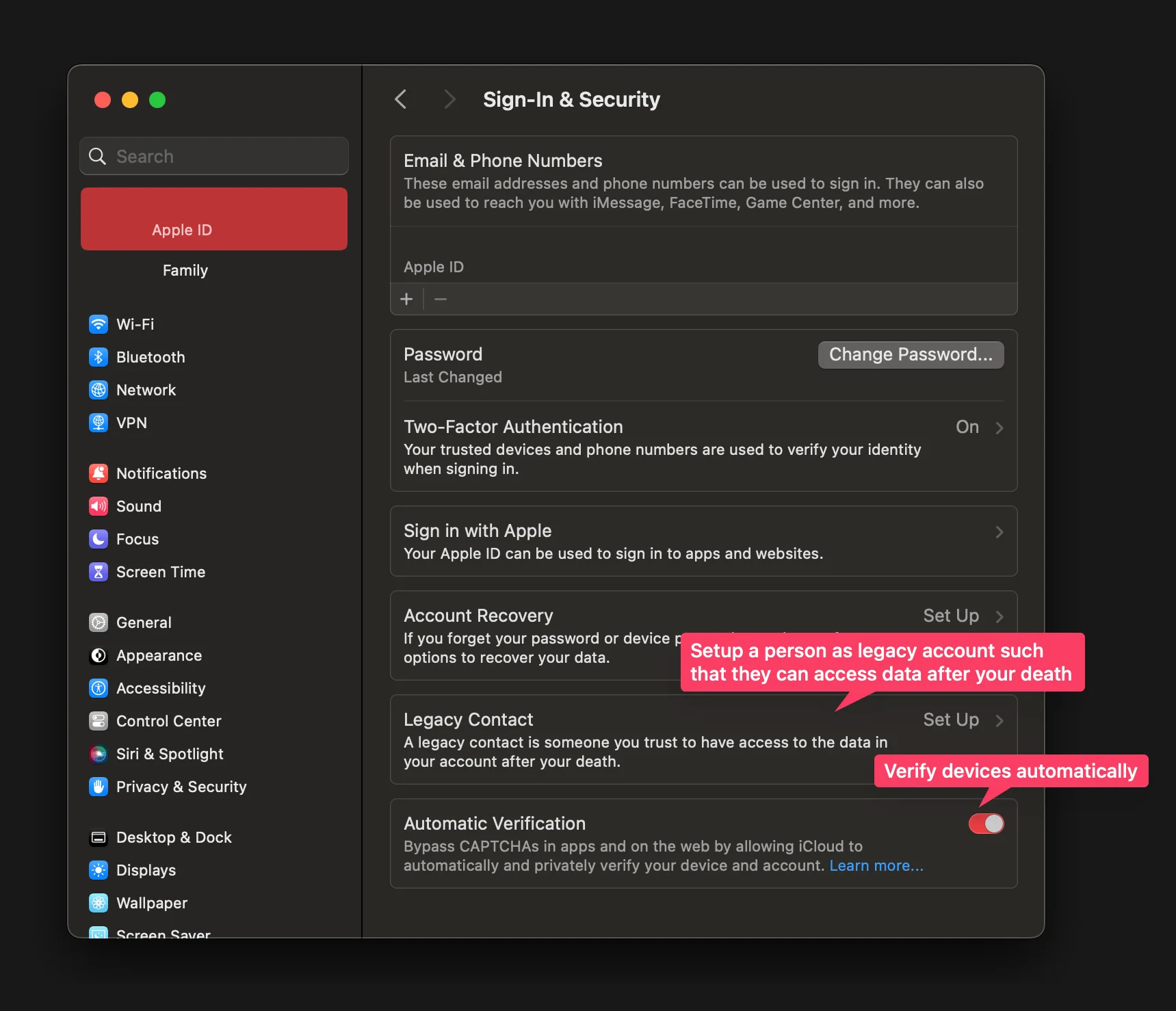The width and height of the screenshot is (1176, 1011).
Task: Open Wi-Fi settings from sidebar
Action: pyautogui.click(x=99, y=324)
